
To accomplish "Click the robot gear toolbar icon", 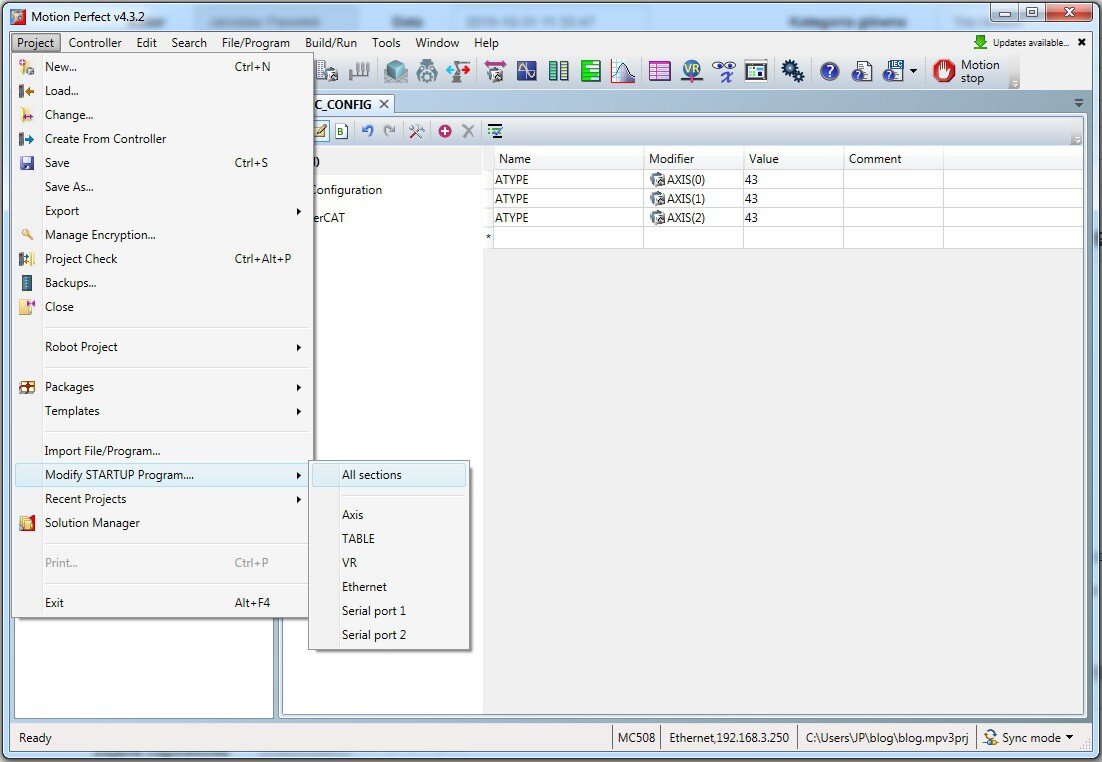I will pyautogui.click(x=427, y=71).
